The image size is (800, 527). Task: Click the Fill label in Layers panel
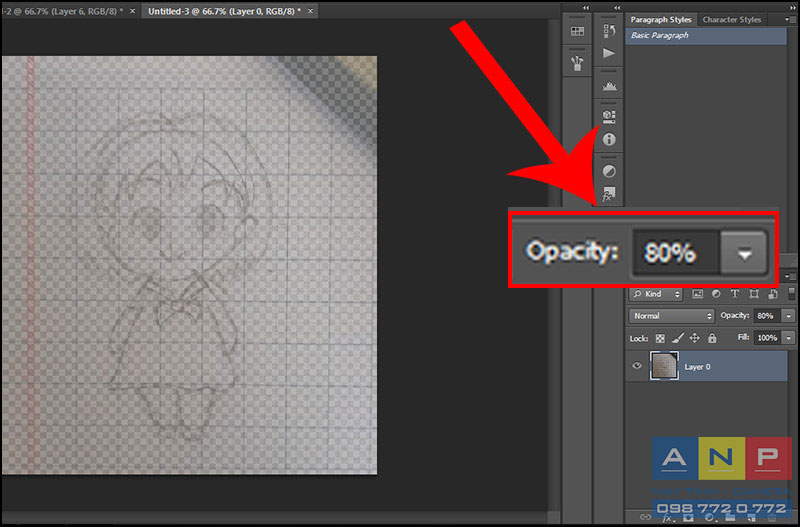tap(743, 337)
